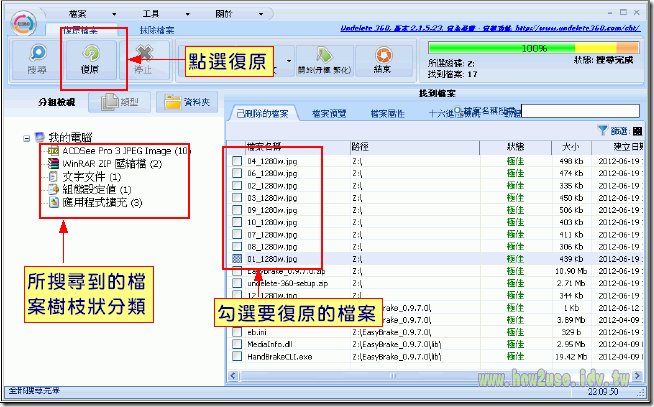Click the 929 b size cell
Viewport: 654px width, 407px height.
[x=571, y=332]
